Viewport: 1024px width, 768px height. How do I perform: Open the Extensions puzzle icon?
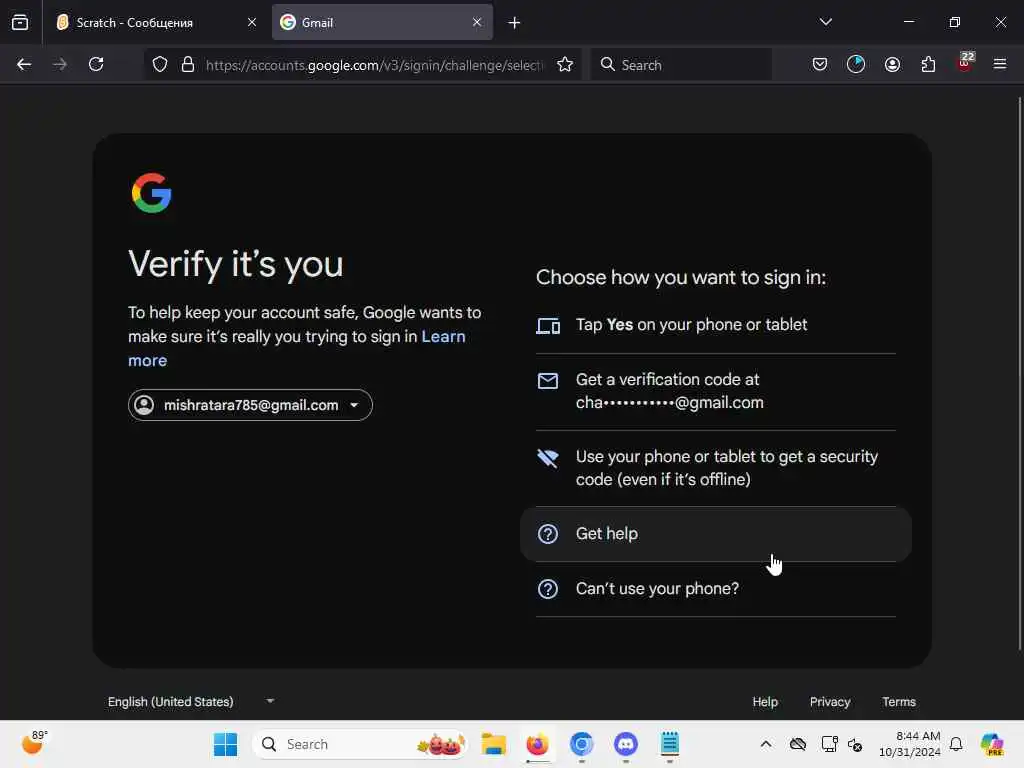pyautogui.click(x=928, y=64)
